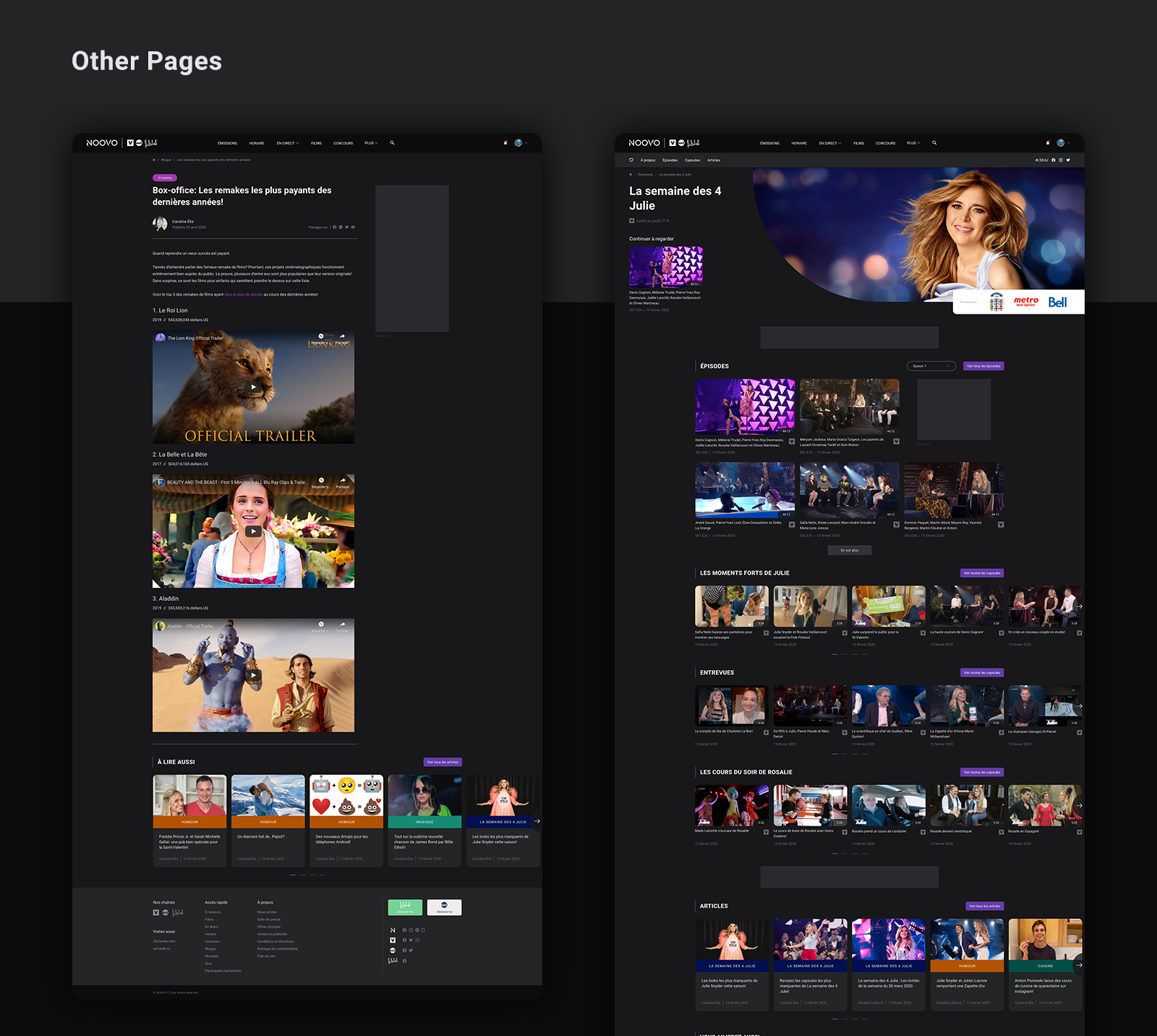
Task: Click the search icon on the article page header
Action: (392, 142)
